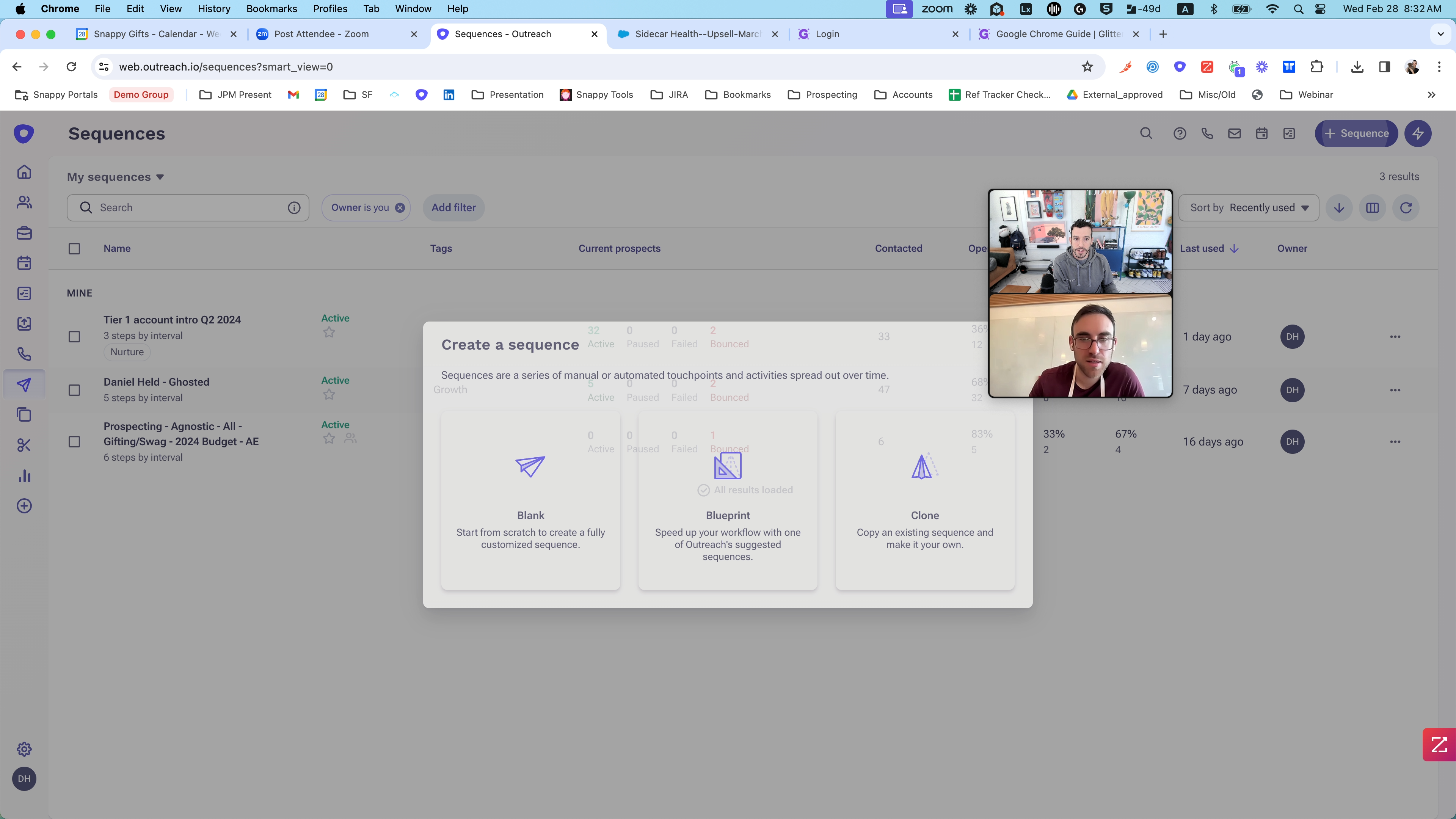
Task: Click the plus circle sidebar icon
Action: (24, 506)
